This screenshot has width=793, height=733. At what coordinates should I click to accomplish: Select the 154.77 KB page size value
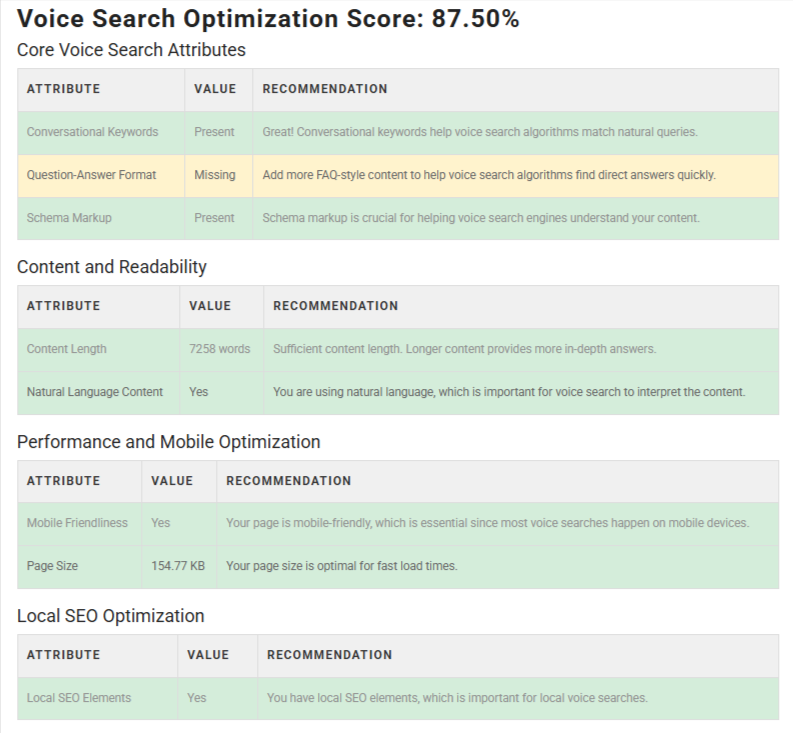click(x=178, y=566)
